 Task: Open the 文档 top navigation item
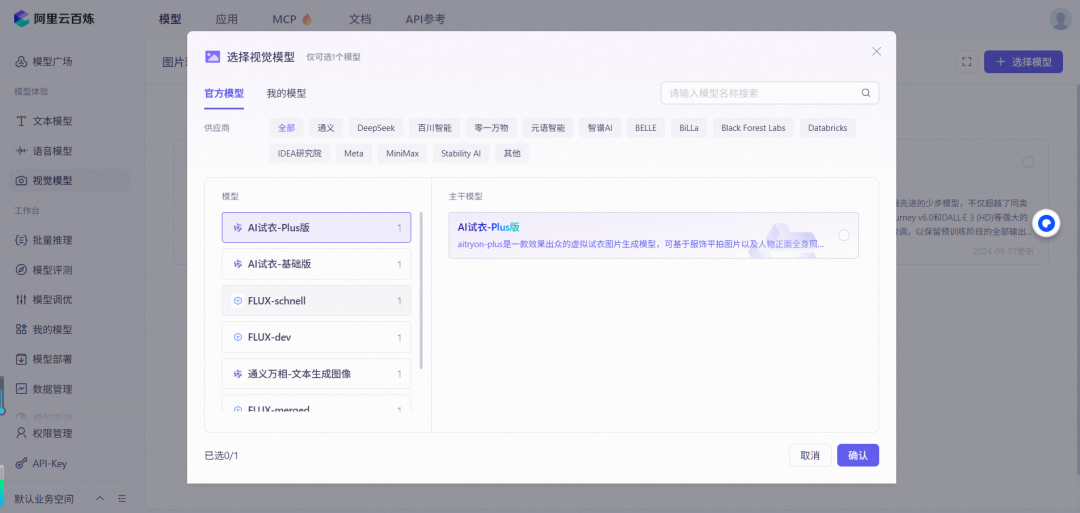[x=360, y=19]
